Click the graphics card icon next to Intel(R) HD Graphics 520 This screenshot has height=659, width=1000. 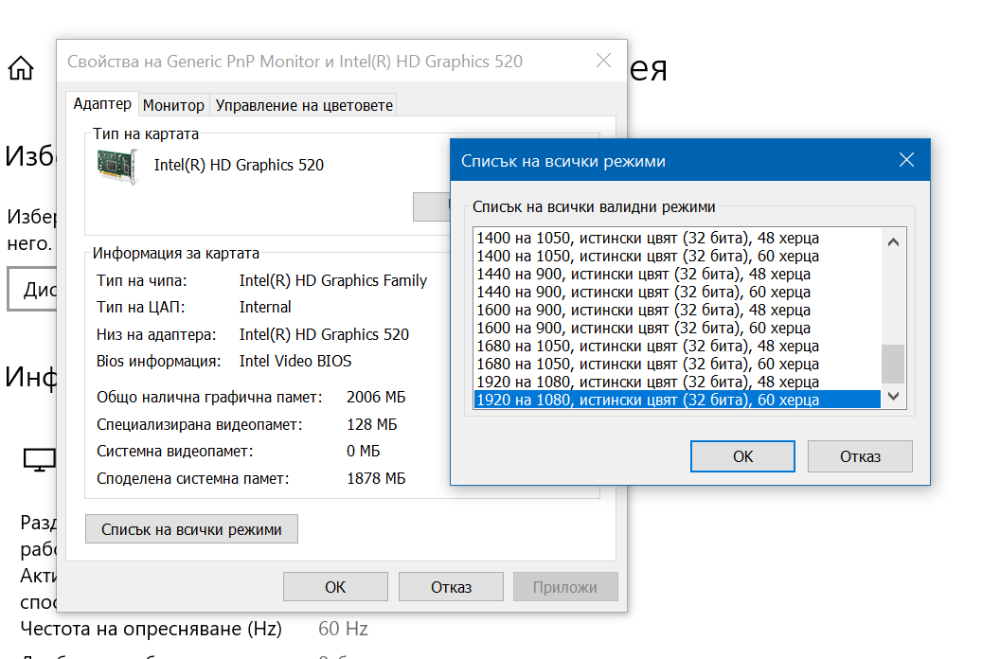point(117,166)
